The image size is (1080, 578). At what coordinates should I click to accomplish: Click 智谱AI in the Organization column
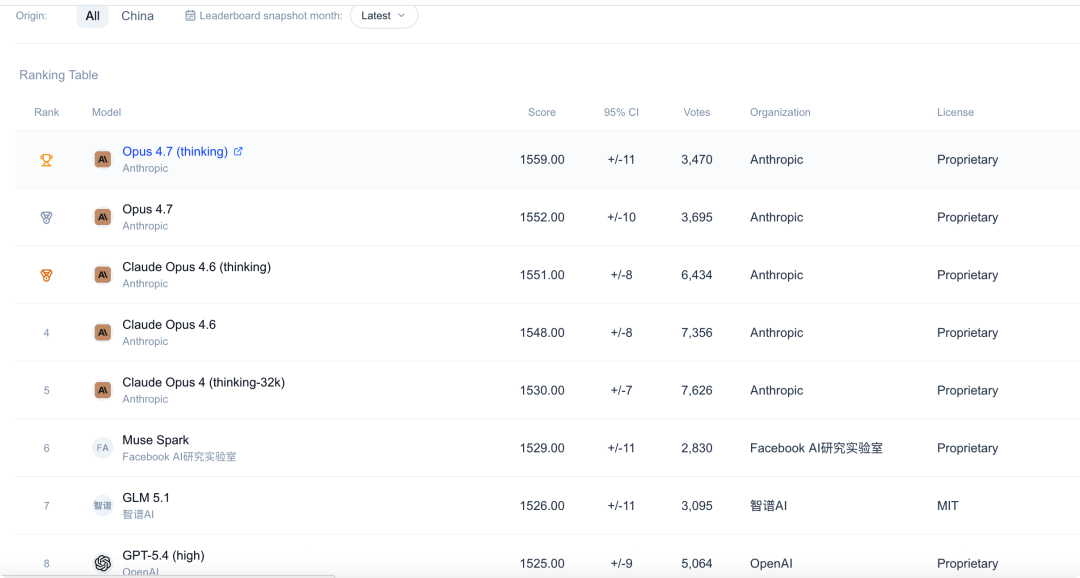[x=768, y=506]
